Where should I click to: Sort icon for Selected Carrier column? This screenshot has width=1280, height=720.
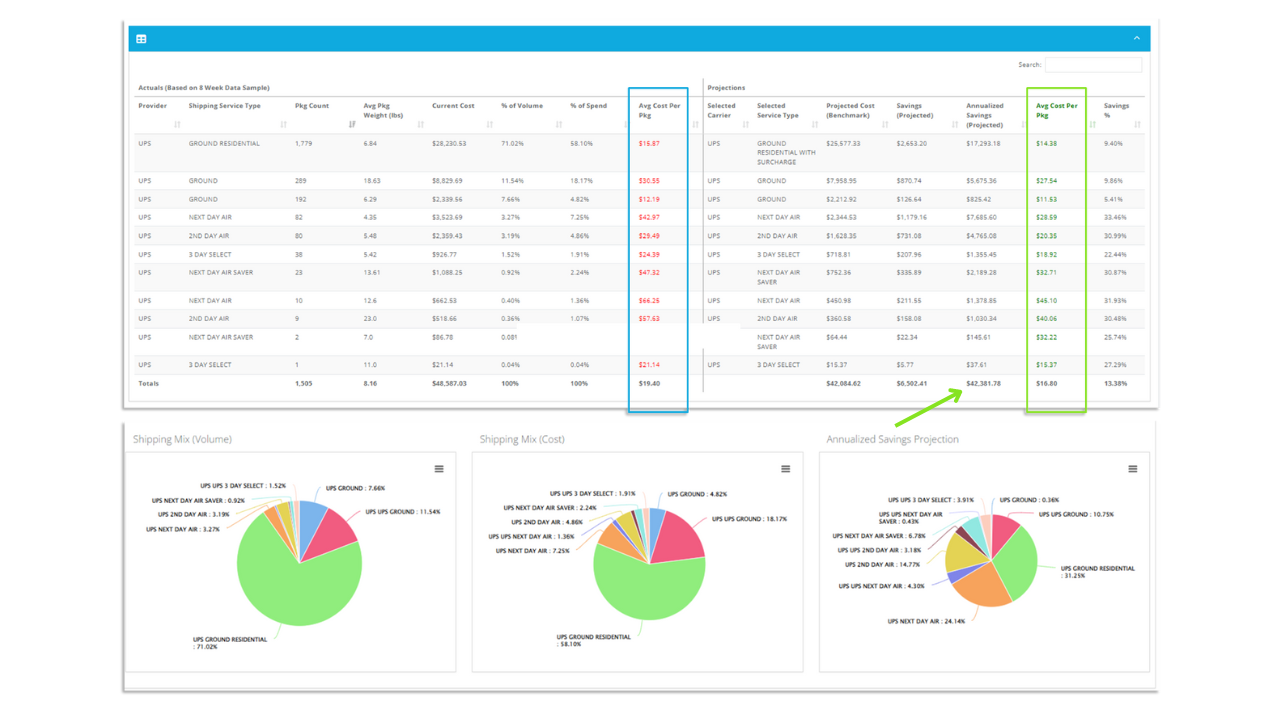(x=746, y=125)
